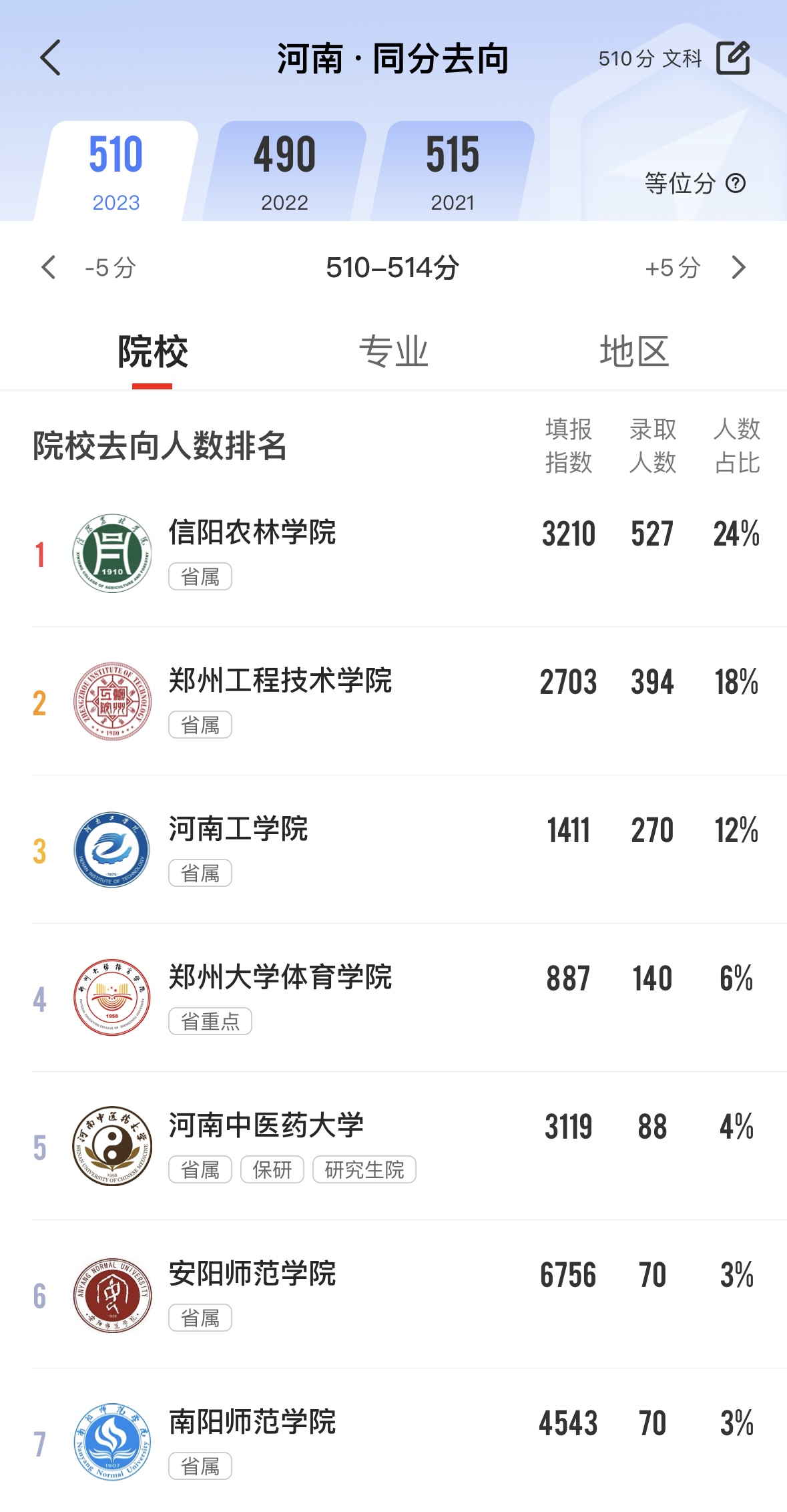Tap 信阳农林学院 school logo
The image size is (787, 1512).
[x=112, y=553]
